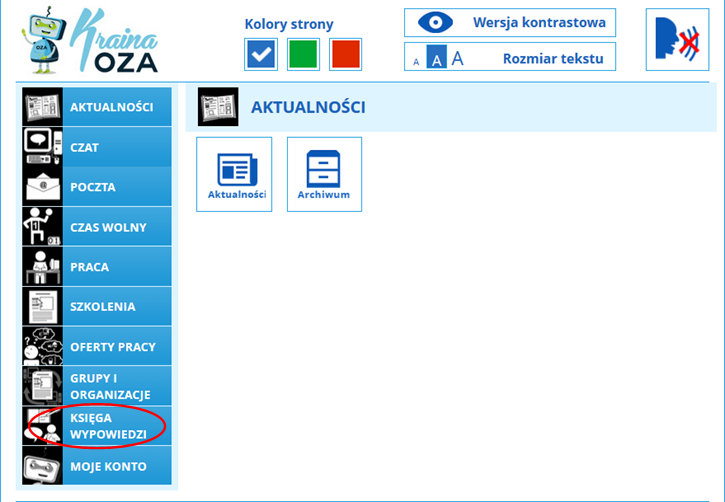Choose the largest text size A

coord(457,58)
